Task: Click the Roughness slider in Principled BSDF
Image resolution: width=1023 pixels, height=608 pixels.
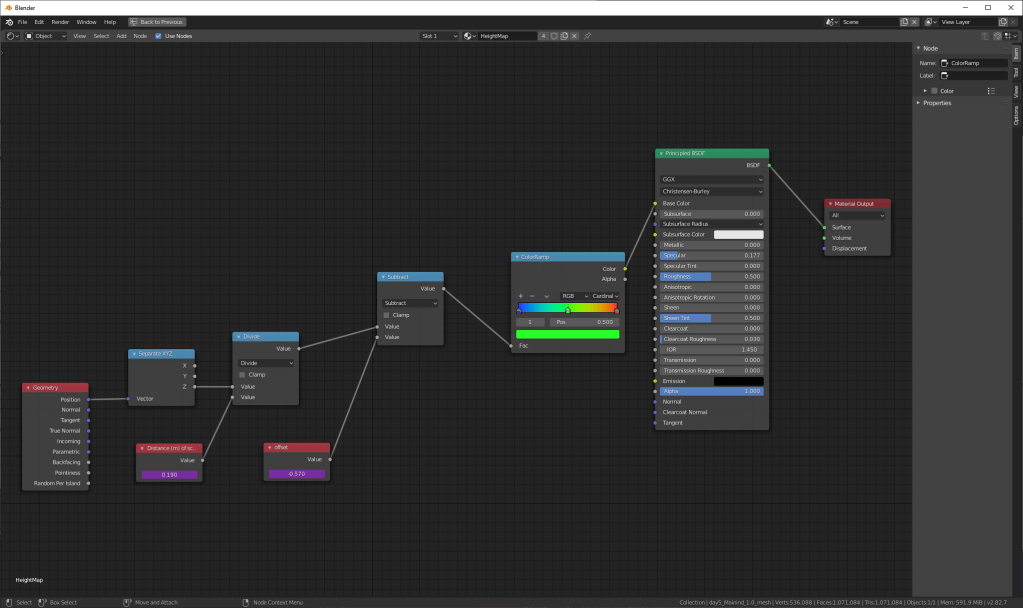Action: point(711,276)
